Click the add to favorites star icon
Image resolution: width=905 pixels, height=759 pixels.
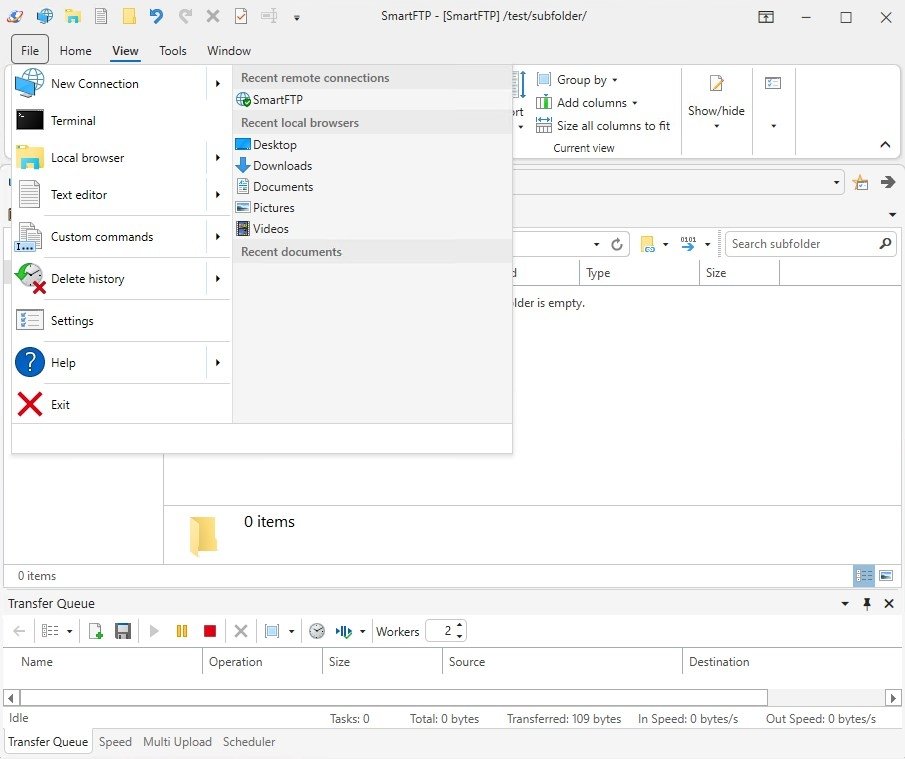pyautogui.click(x=860, y=182)
